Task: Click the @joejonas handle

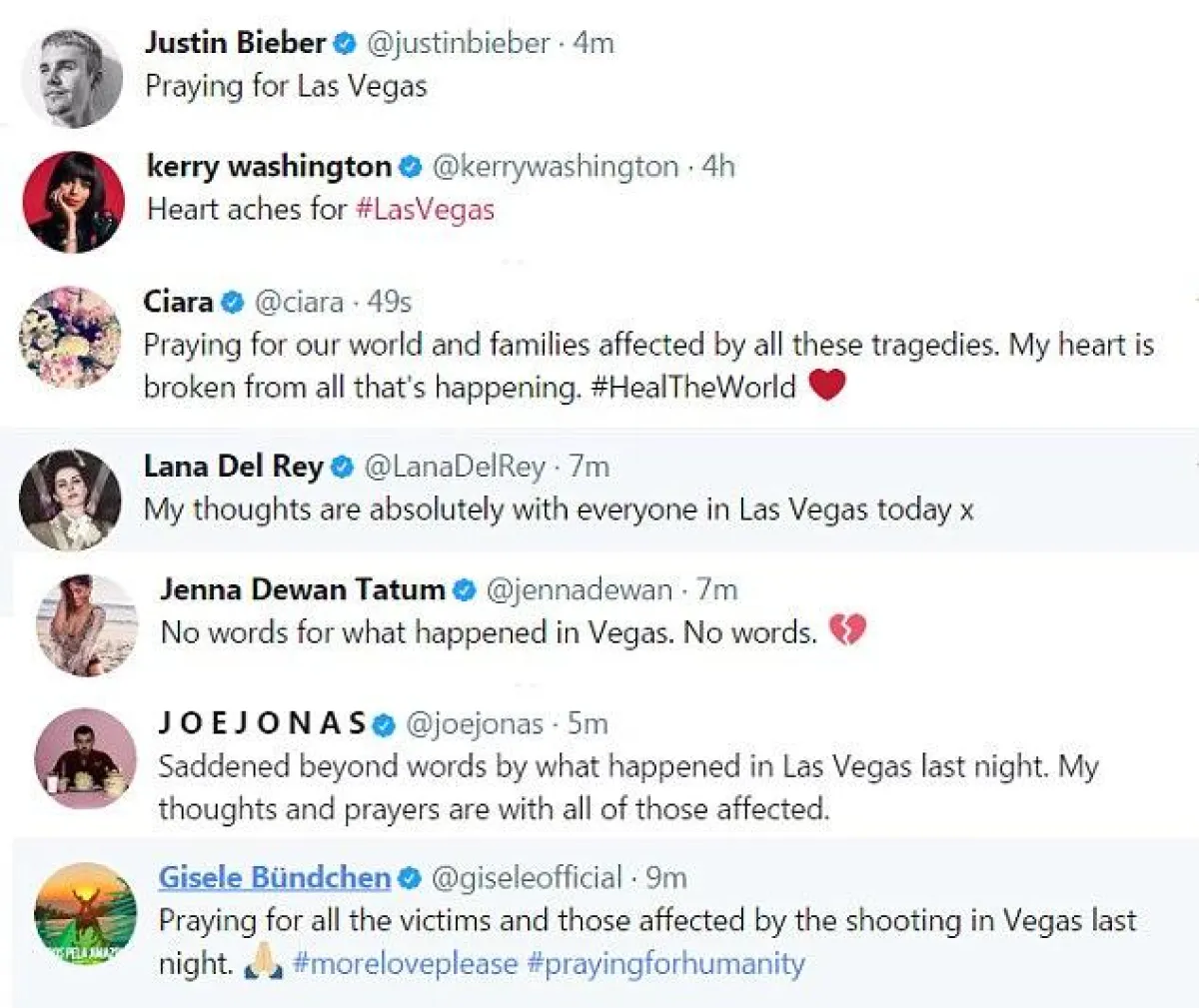Action: (x=475, y=724)
